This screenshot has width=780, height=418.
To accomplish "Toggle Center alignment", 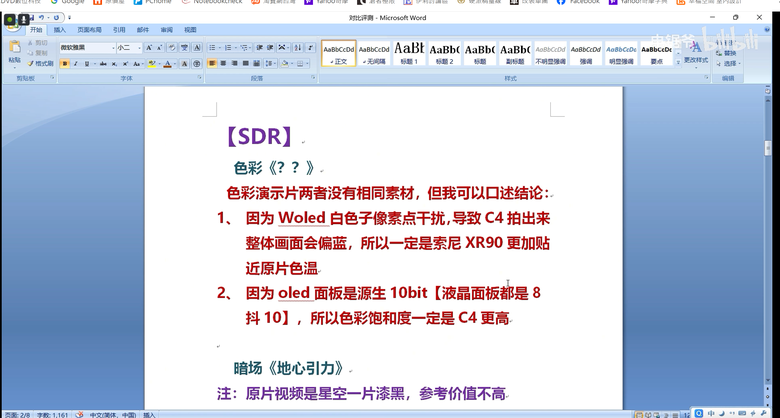I will pos(223,64).
